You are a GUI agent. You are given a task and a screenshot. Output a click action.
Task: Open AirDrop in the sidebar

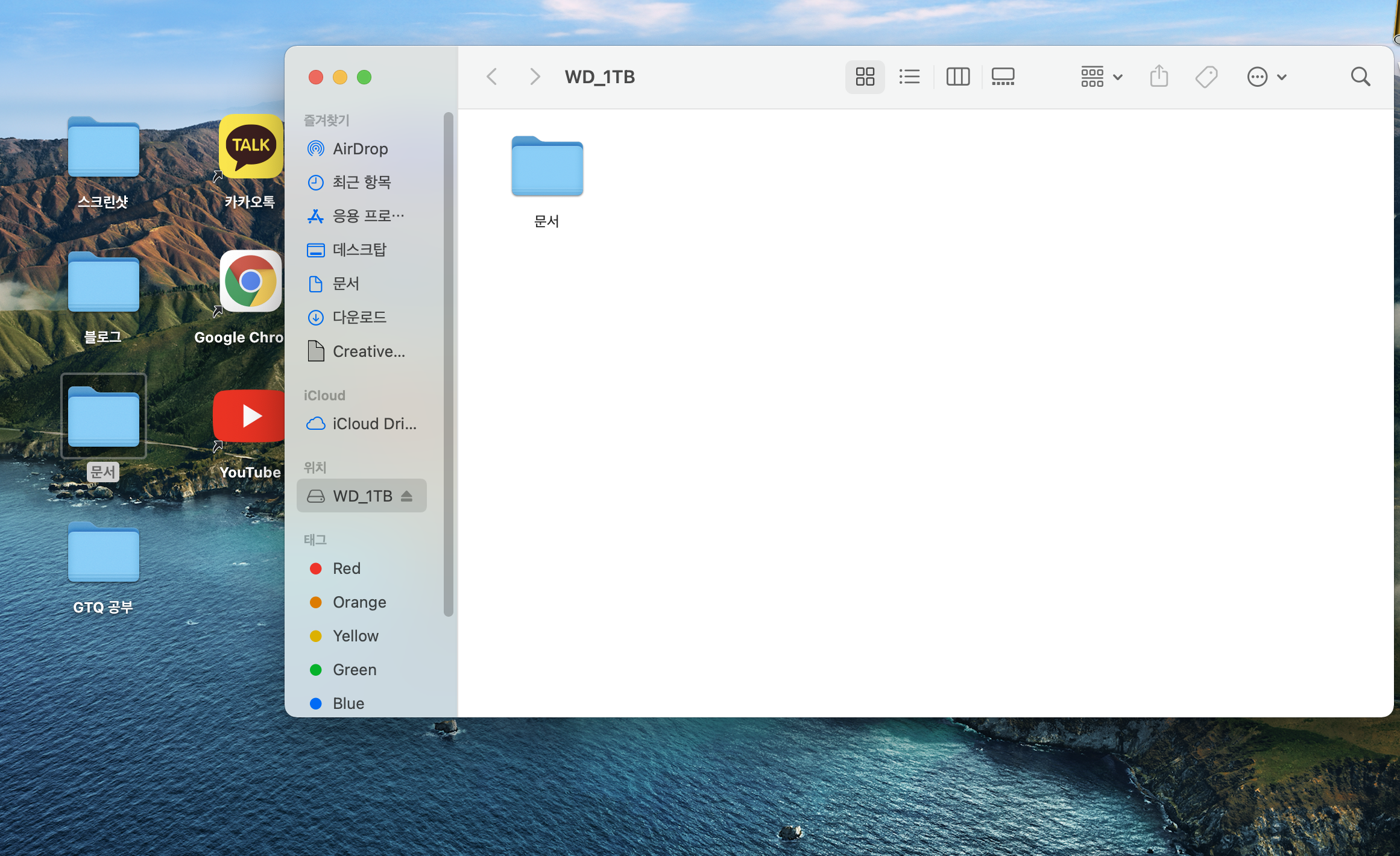[x=360, y=148]
